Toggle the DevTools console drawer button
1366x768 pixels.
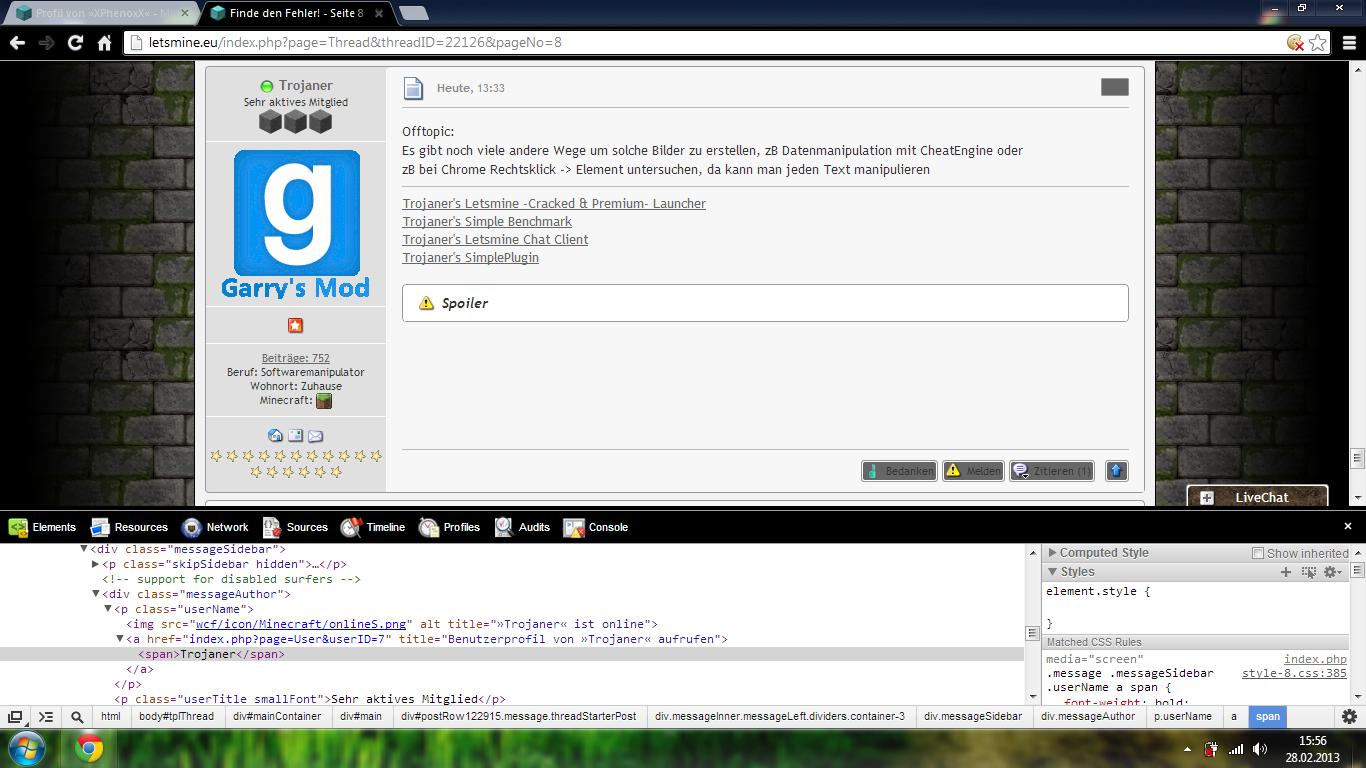point(46,717)
